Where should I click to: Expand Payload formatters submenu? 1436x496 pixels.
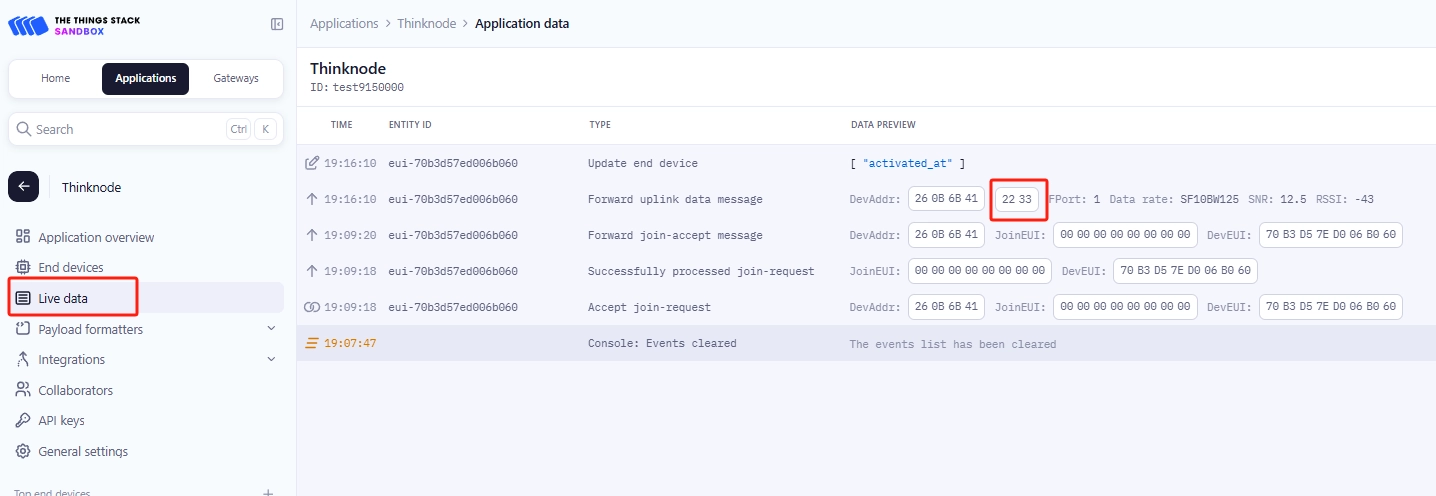tap(271, 329)
